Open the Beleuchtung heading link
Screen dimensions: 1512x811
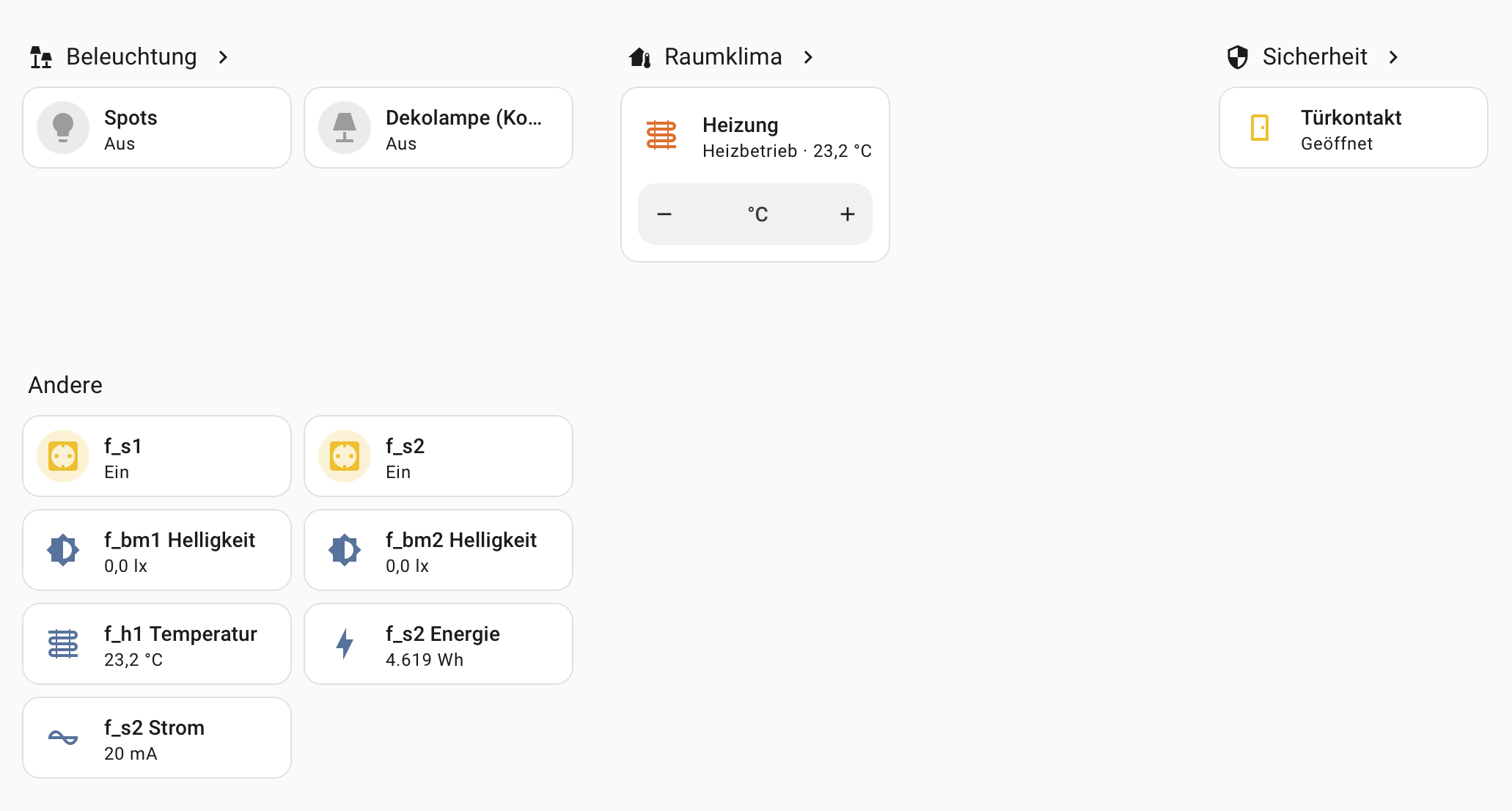pyautogui.click(x=131, y=57)
